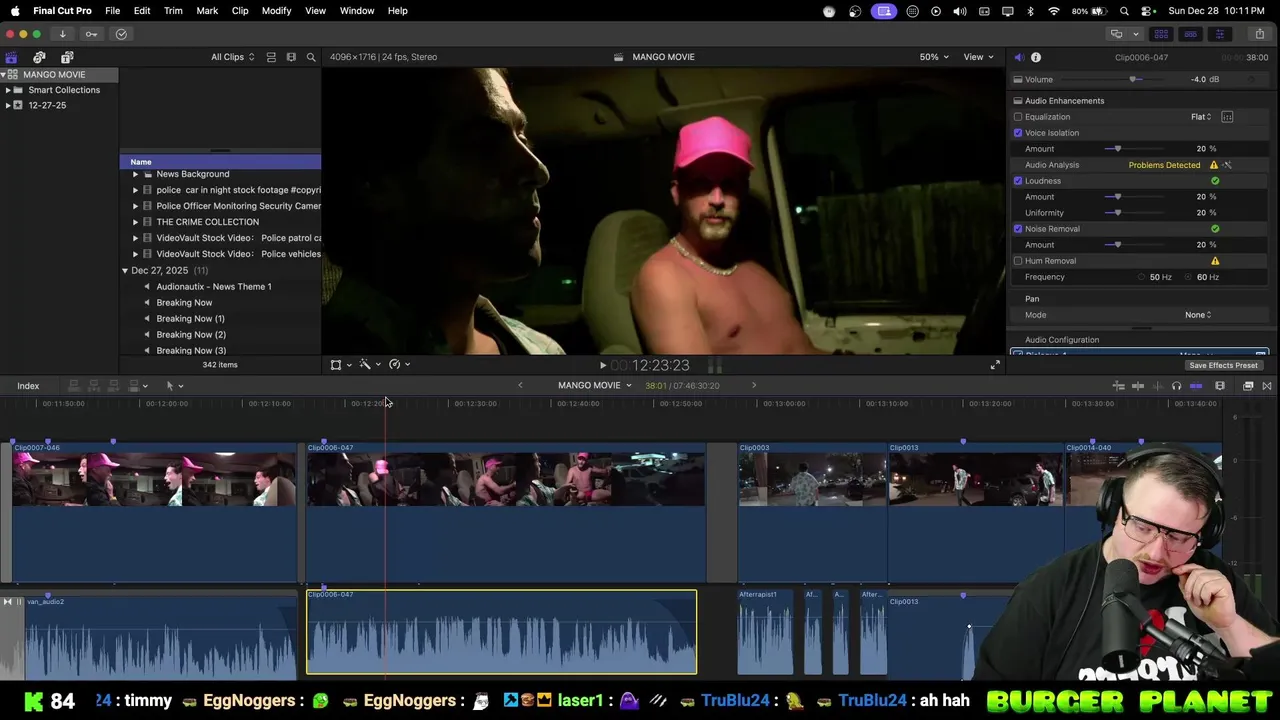This screenshot has height=720, width=1280.
Task: Toggle timeline display in toolbar
Action: point(1190,34)
